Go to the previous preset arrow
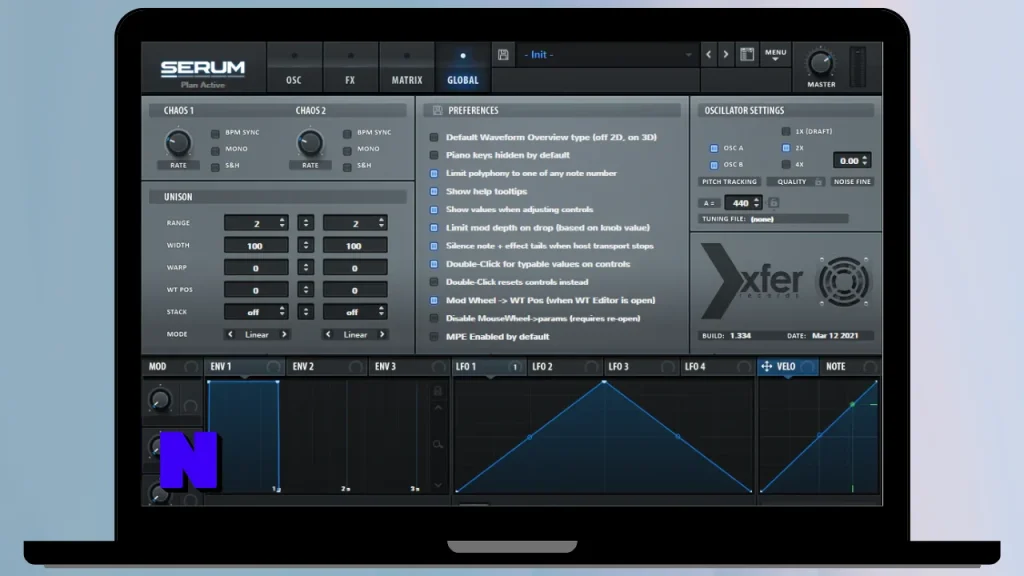 709,55
